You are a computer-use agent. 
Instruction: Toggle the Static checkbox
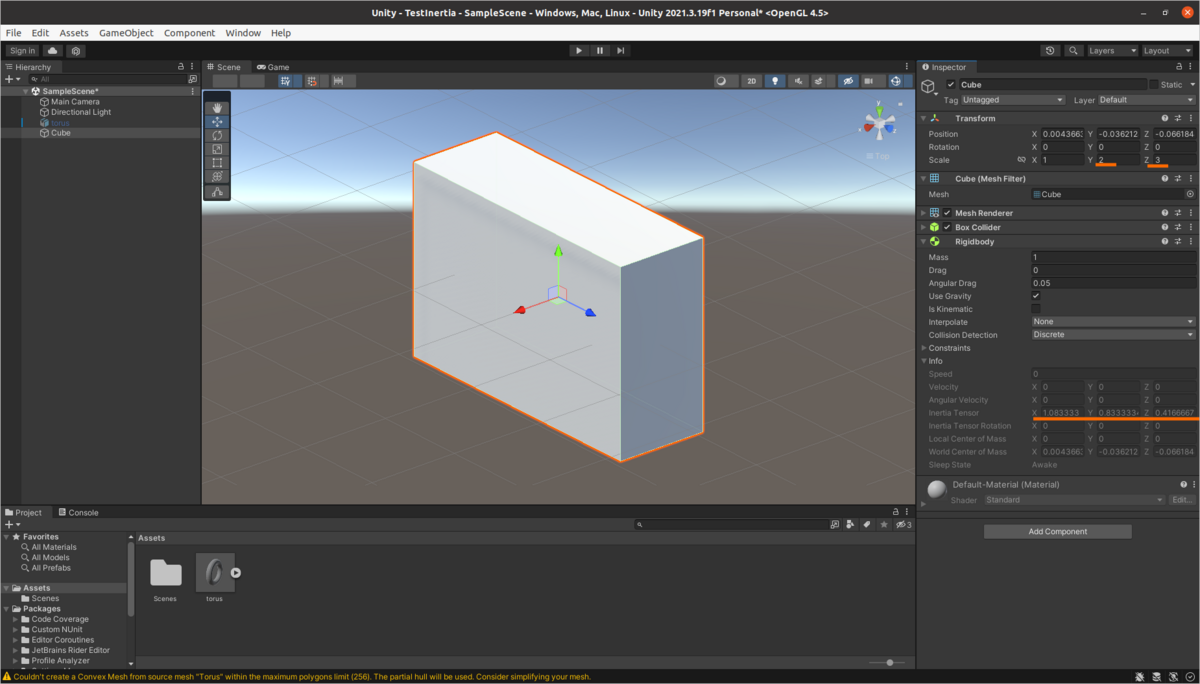click(x=1154, y=85)
